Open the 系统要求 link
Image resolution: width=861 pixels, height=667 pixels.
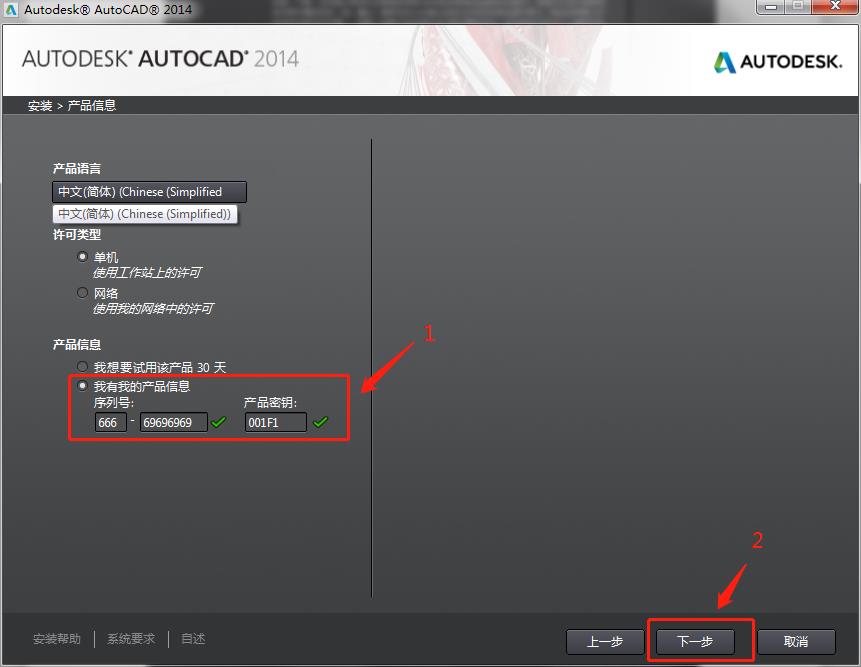point(131,639)
